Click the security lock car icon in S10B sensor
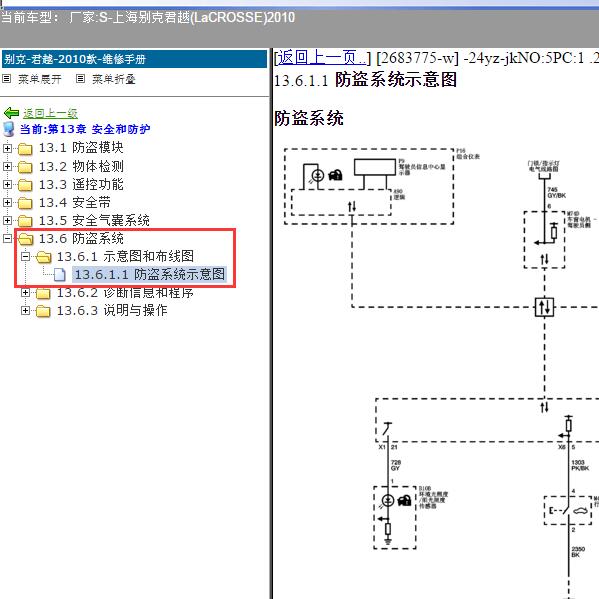599x599 pixels. [404, 500]
